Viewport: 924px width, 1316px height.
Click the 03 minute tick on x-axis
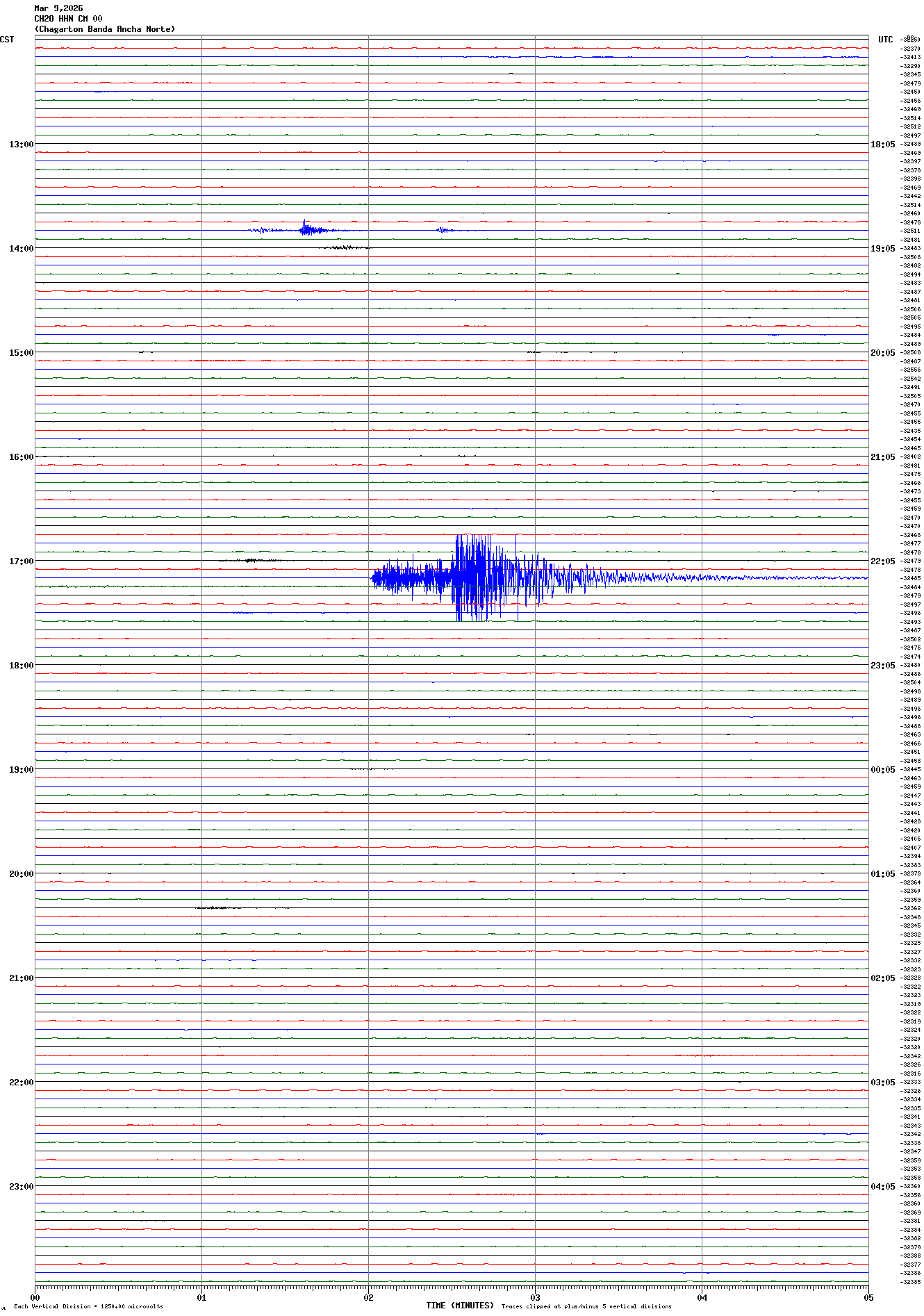(535, 1297)
